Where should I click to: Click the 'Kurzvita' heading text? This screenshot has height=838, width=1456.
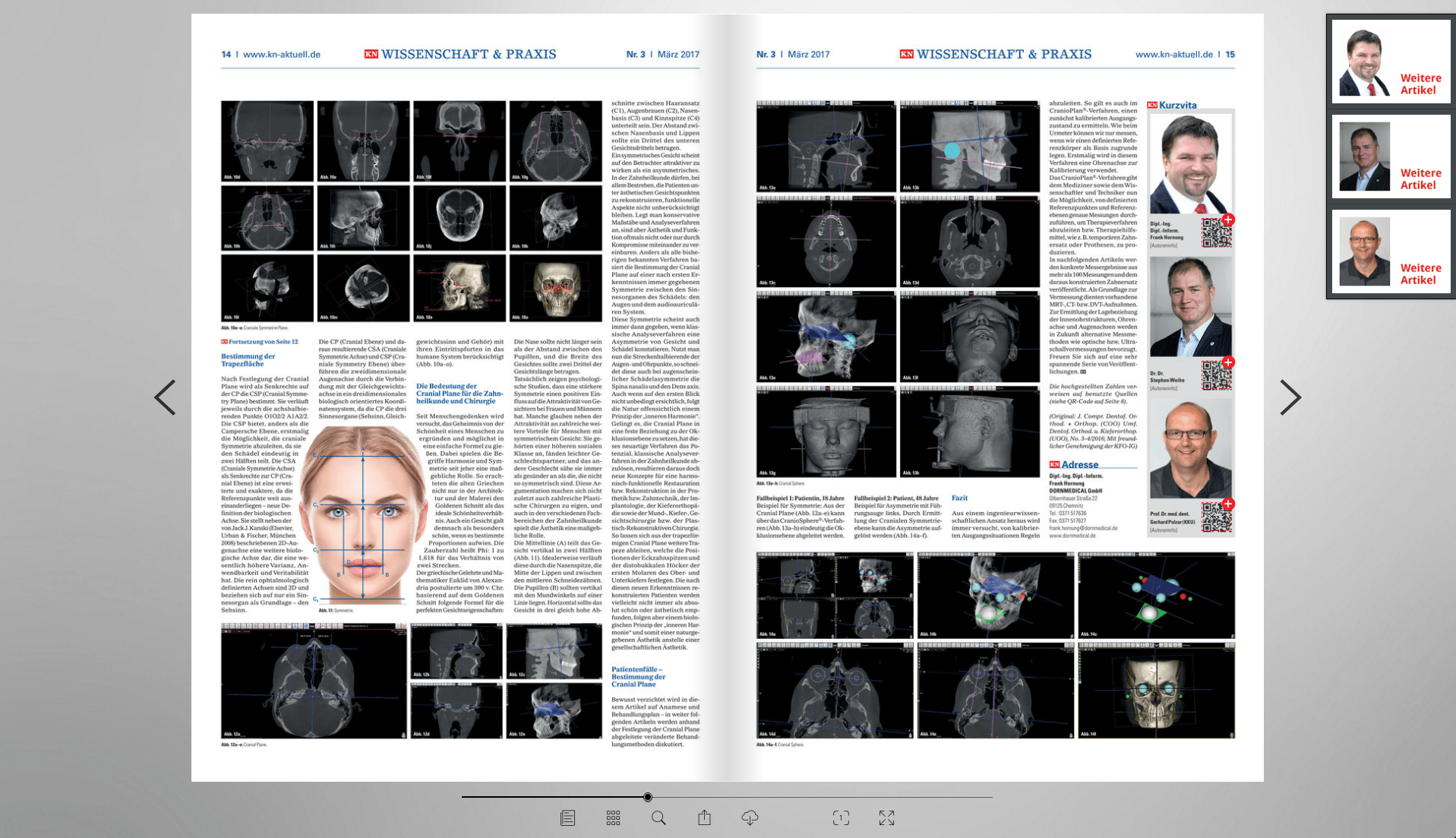[1177, 106]
